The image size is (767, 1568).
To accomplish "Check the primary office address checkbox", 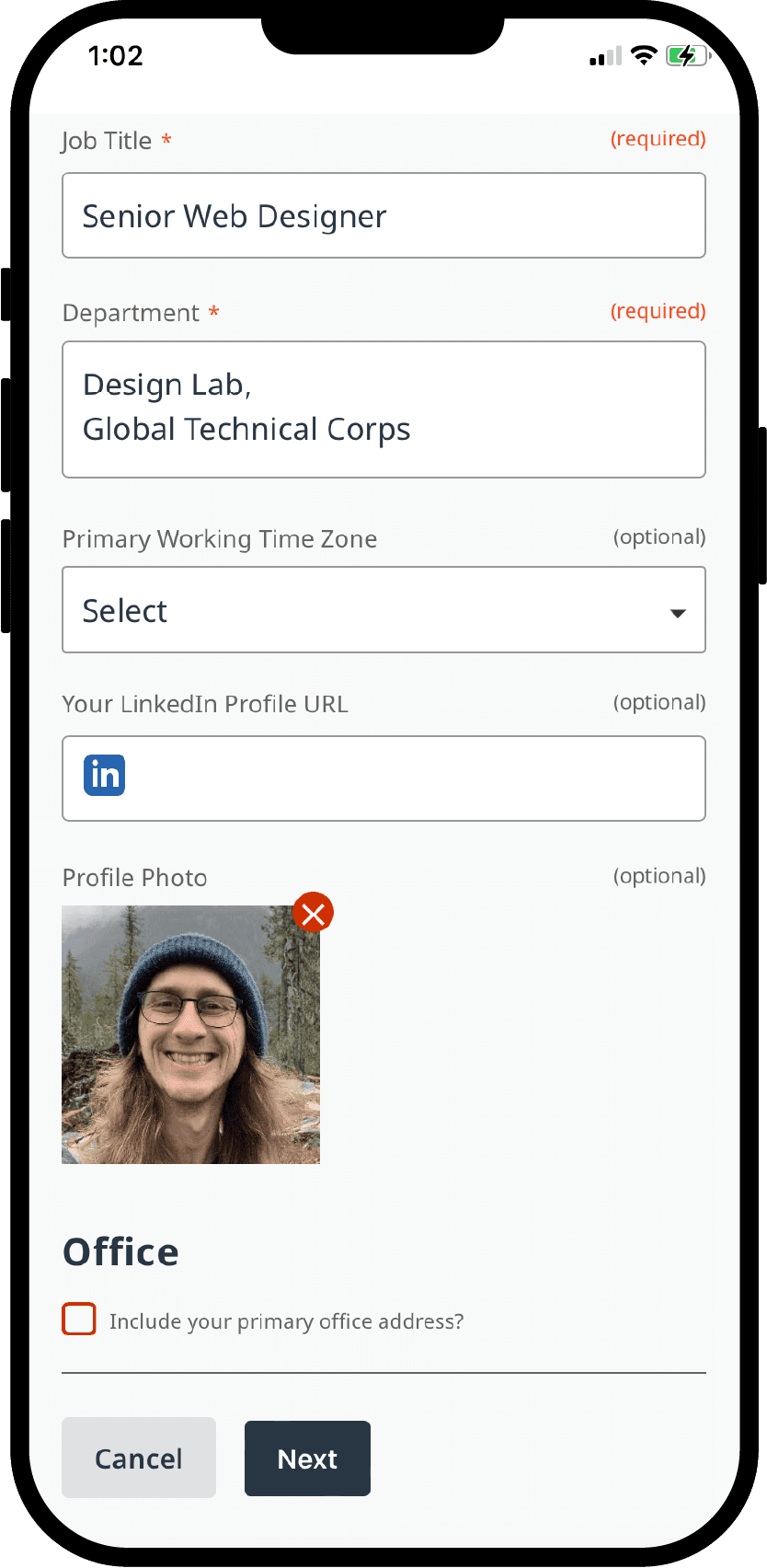I will pyautogui.click(x=79, y=1319).
